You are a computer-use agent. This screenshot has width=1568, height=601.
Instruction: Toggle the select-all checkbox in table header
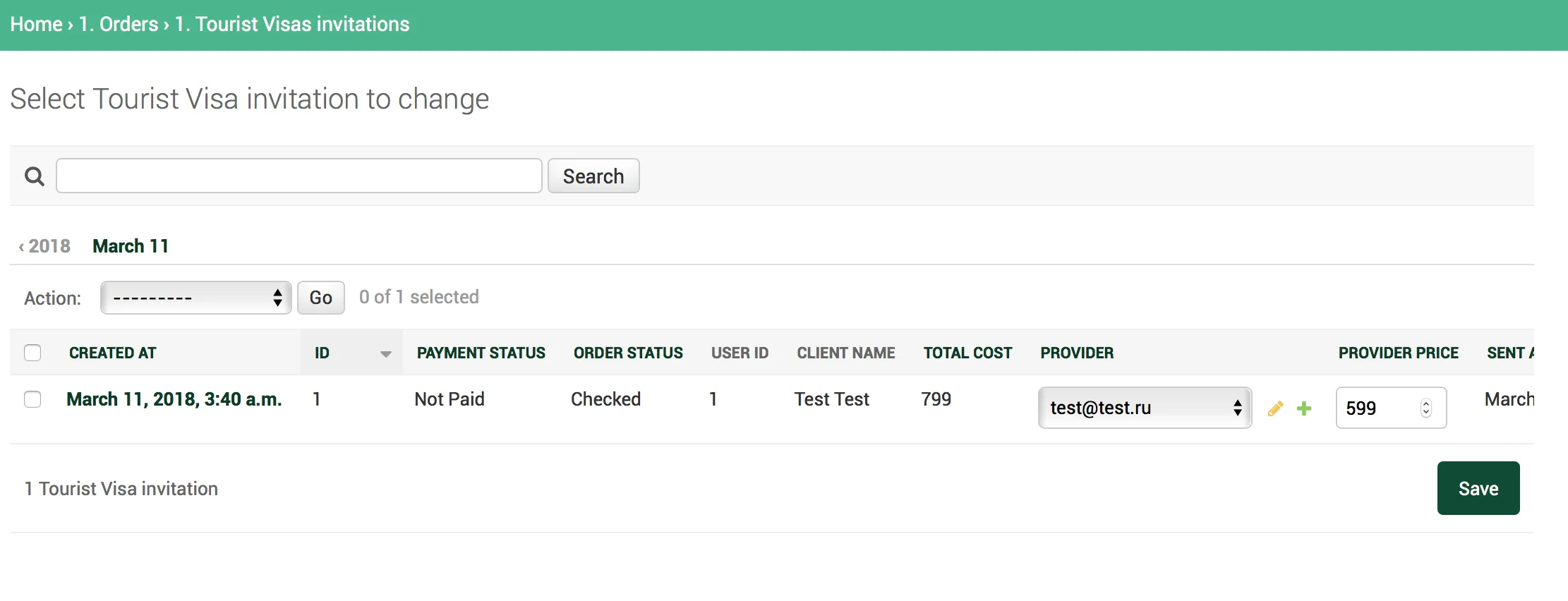click(32, 353)
